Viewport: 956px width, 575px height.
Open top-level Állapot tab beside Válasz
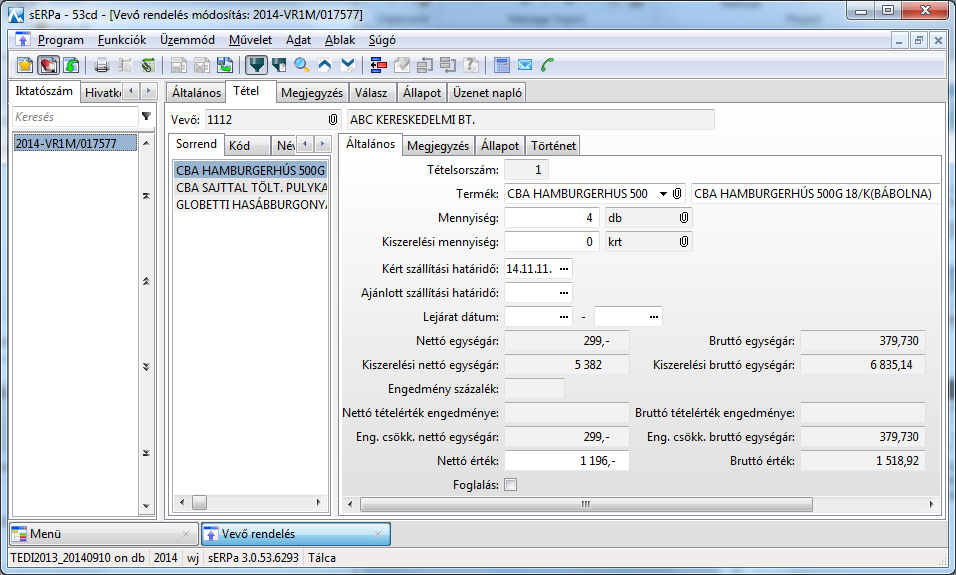pos(422,93)
